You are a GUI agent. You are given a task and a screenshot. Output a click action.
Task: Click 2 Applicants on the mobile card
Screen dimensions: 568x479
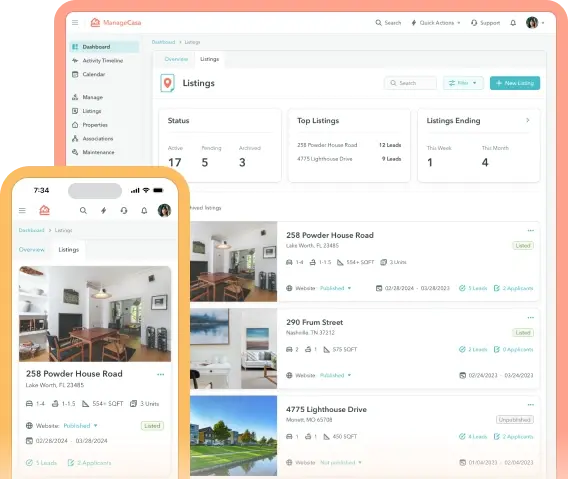pyautogui.click(x=89, y=463)
